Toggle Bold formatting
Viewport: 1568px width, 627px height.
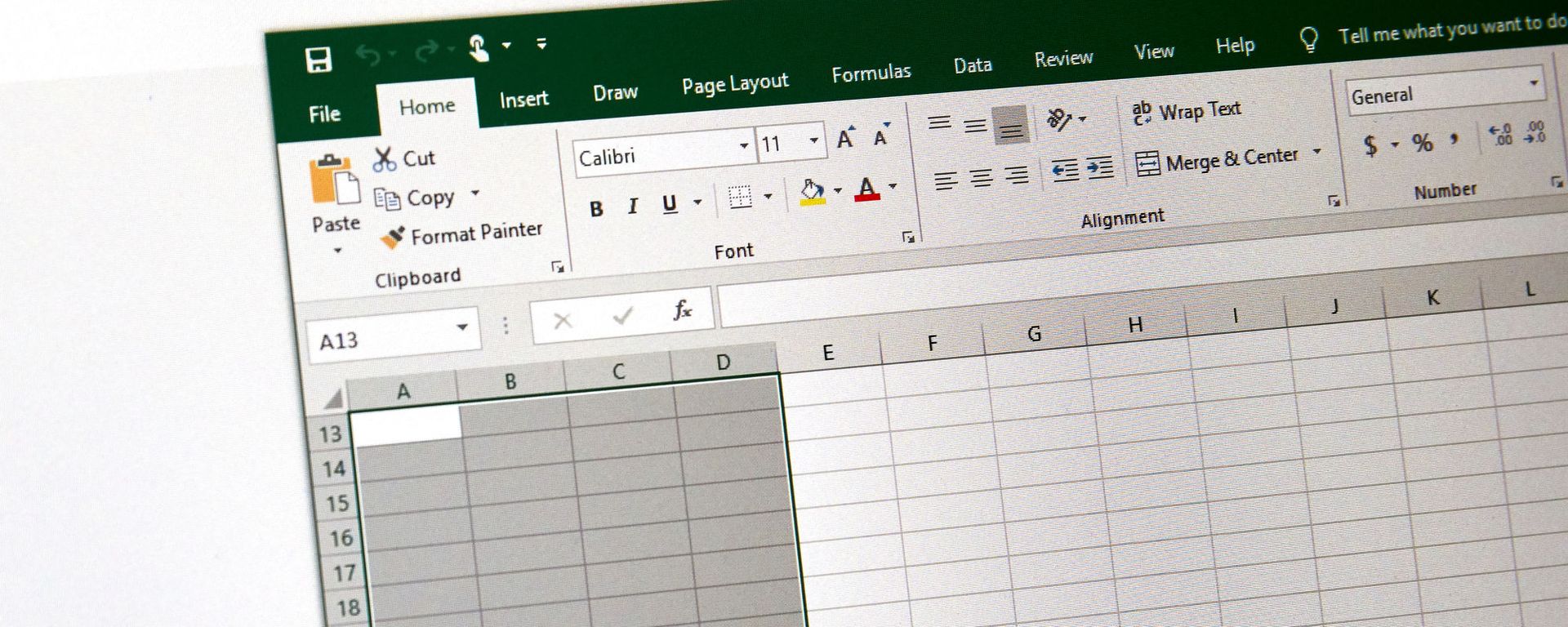(x=596, y=209)
